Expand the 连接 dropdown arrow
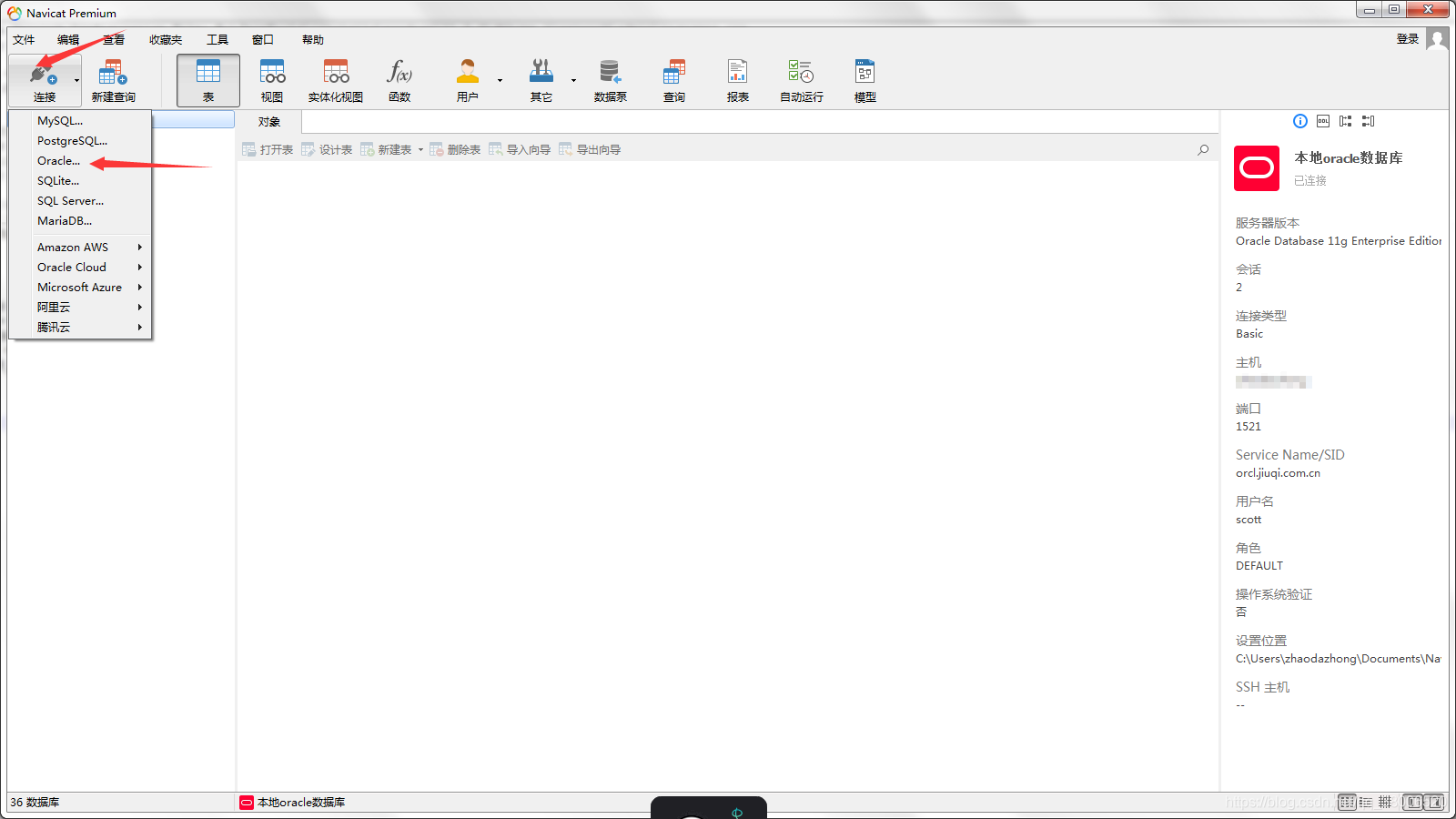The height and width of the screenshot is (819, 1456). (76, 80)
